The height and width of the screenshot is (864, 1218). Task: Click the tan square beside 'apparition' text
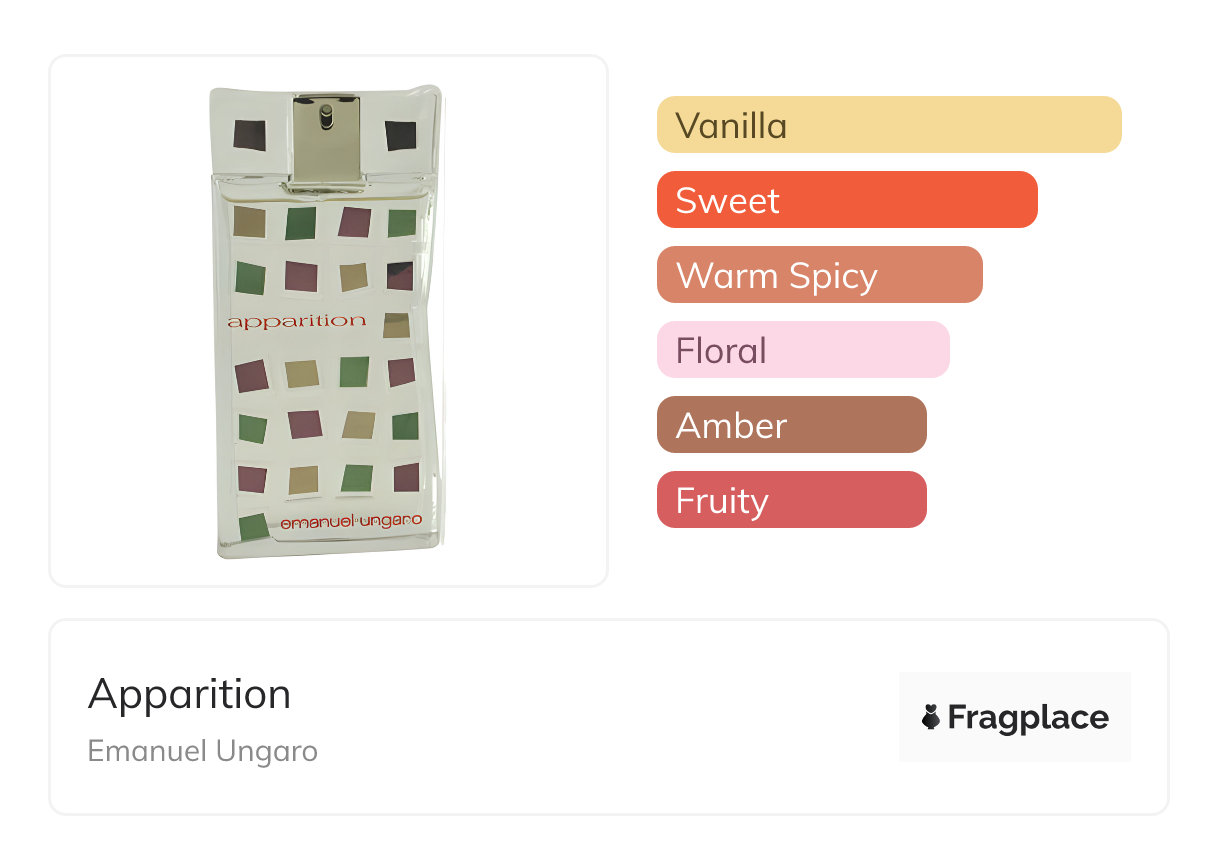click(x=396, y=325)
